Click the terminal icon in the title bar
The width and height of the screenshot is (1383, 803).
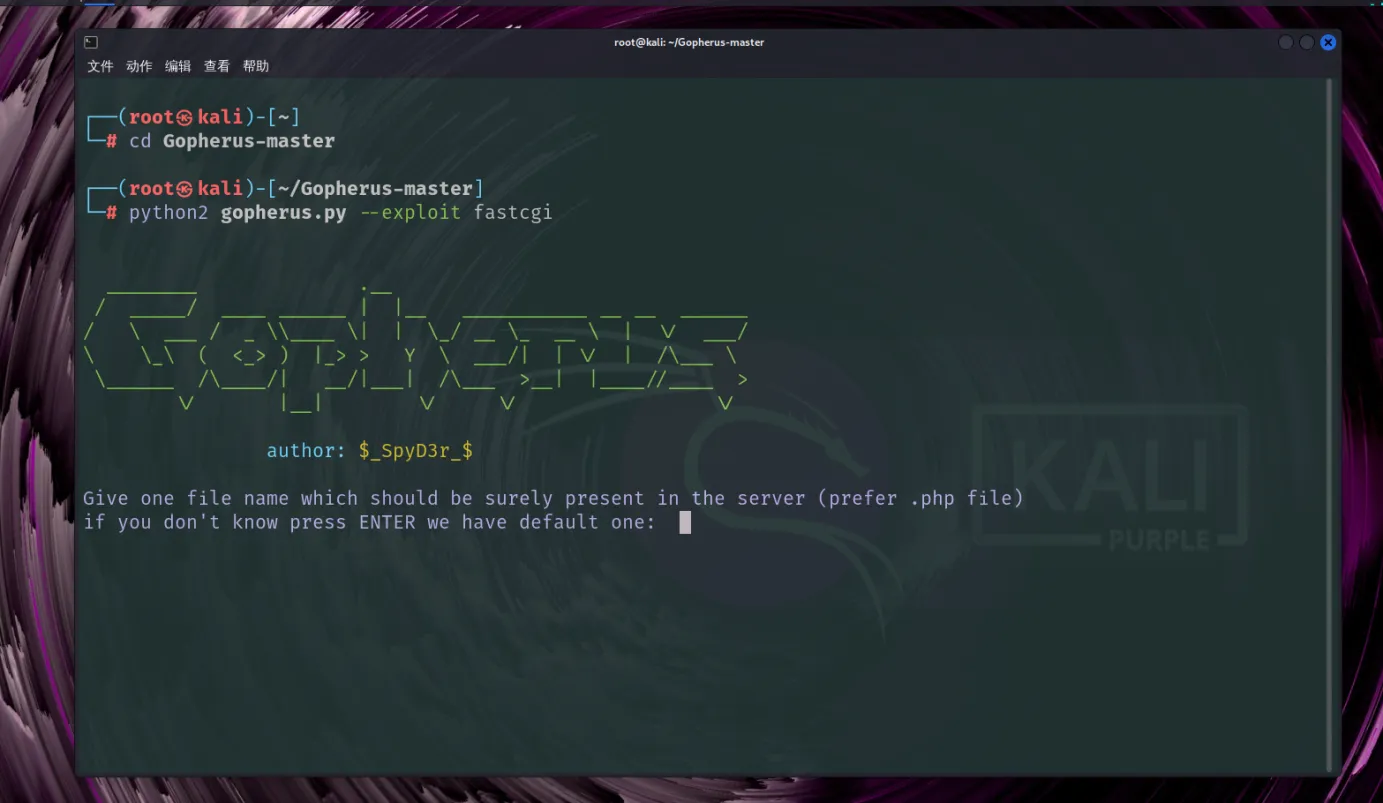[x=91, y=42]
